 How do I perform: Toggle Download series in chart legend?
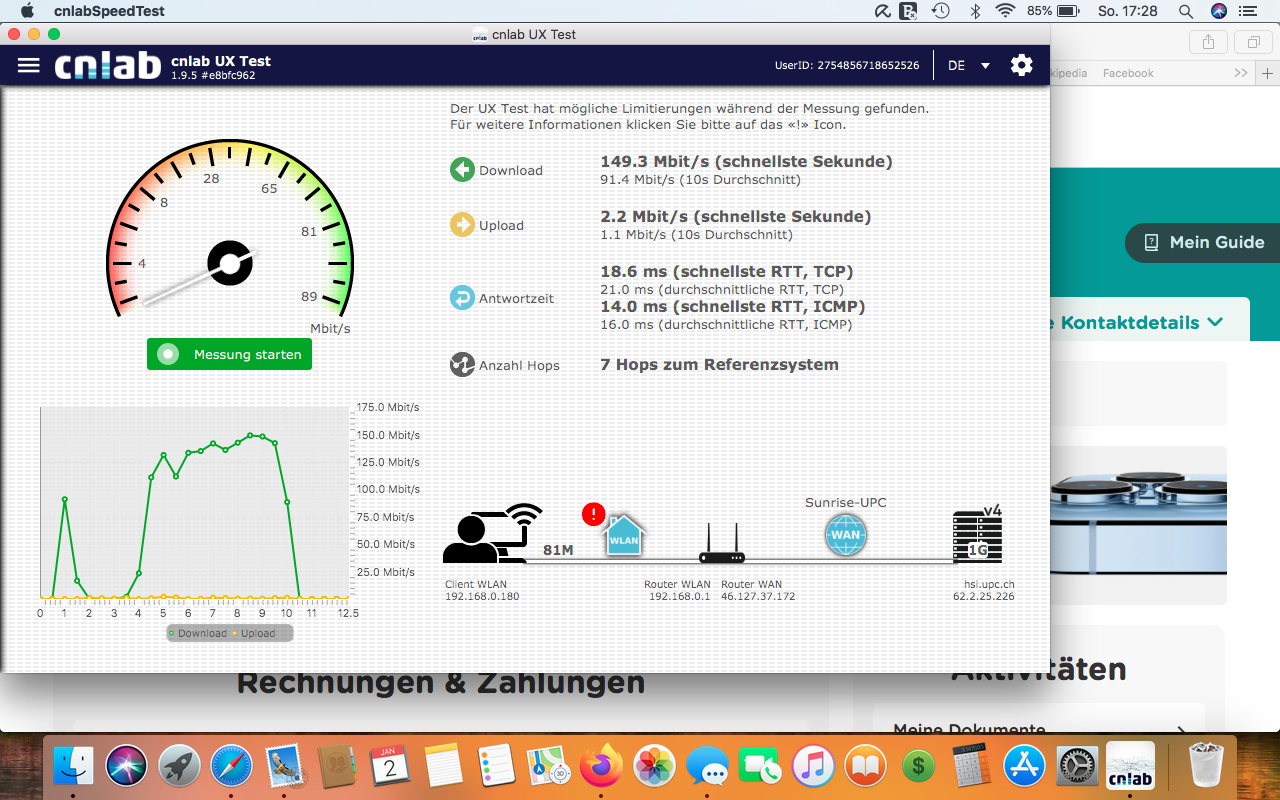(198, 633)
